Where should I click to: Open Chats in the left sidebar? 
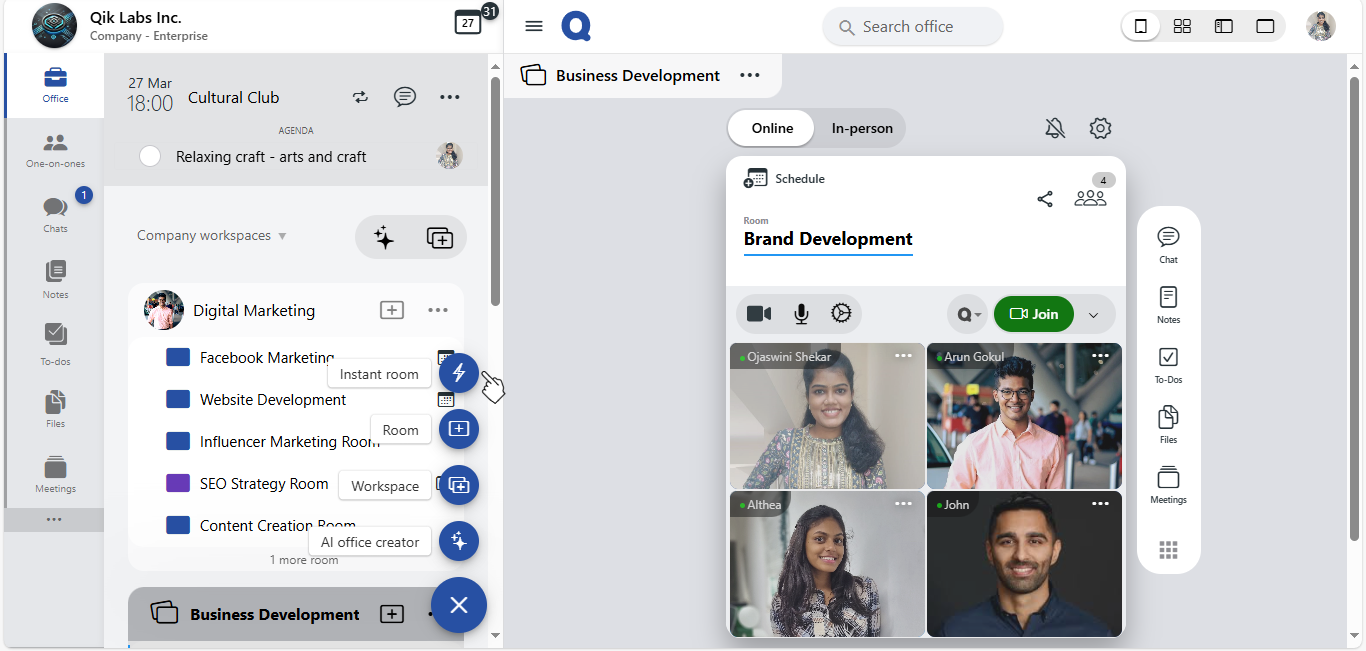55,213
